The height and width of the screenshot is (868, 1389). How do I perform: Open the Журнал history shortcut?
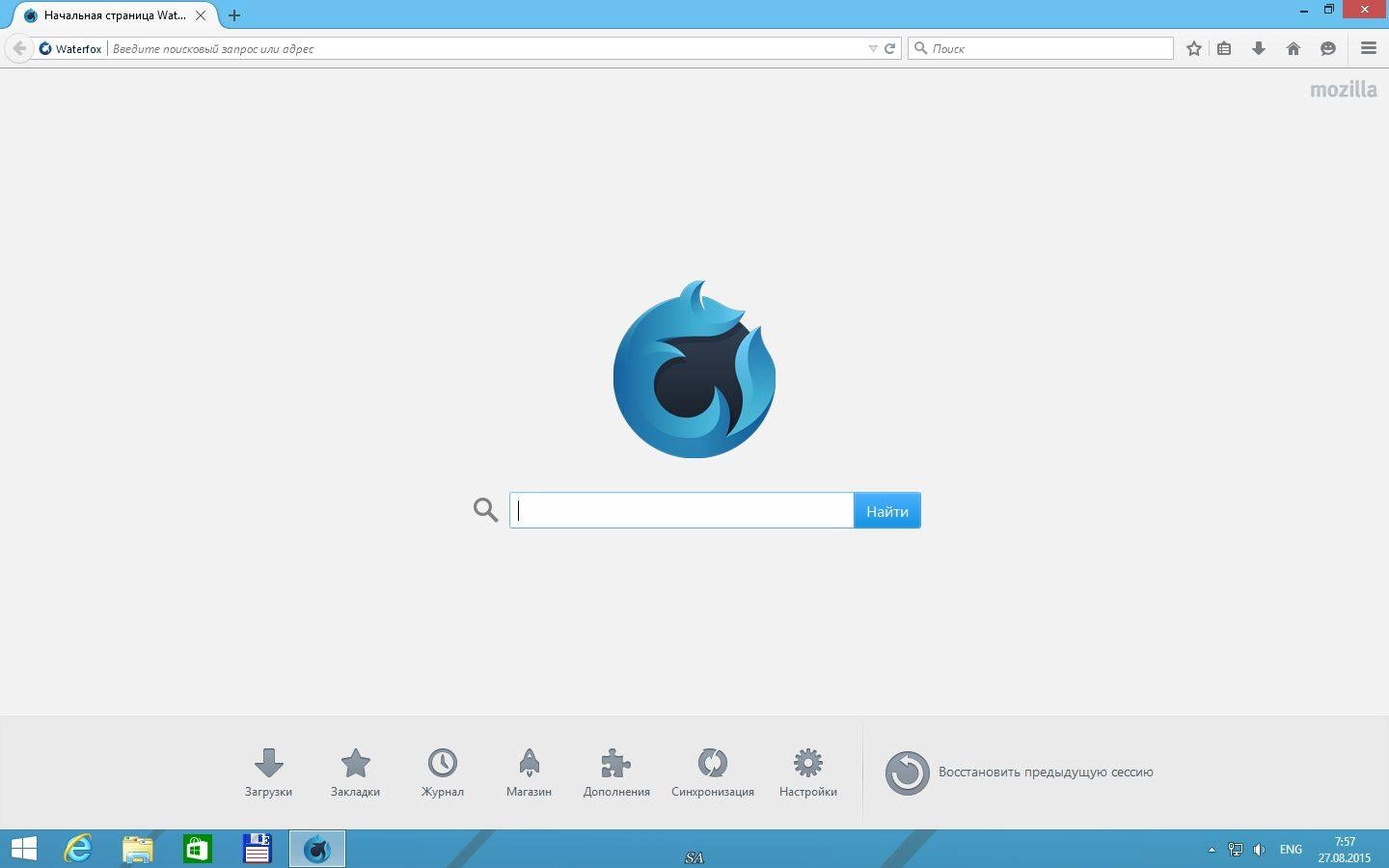pos(442,773)
